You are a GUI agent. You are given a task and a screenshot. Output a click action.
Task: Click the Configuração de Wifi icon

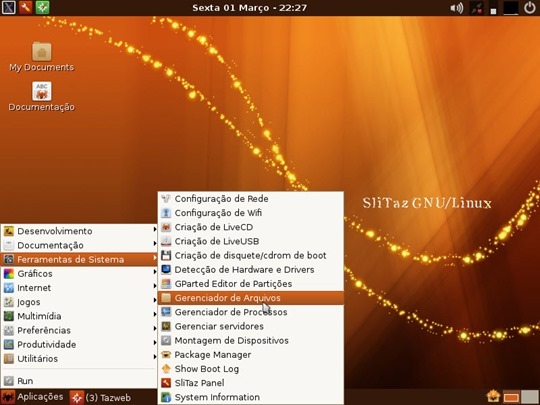(x=166, y=213)
